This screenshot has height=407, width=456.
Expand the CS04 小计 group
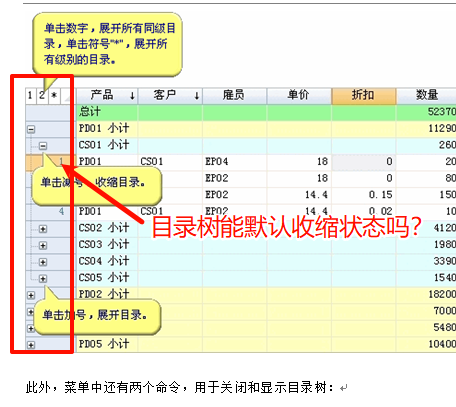coord(43,262)
